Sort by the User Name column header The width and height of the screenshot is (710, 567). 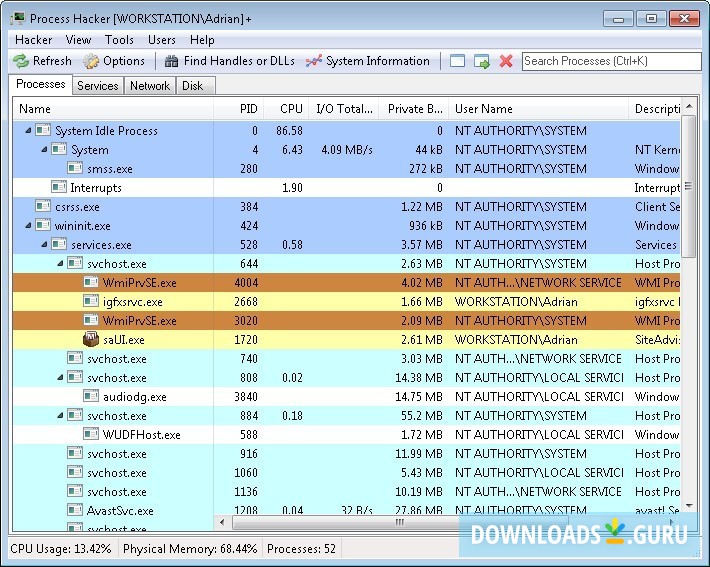(484, 109)
